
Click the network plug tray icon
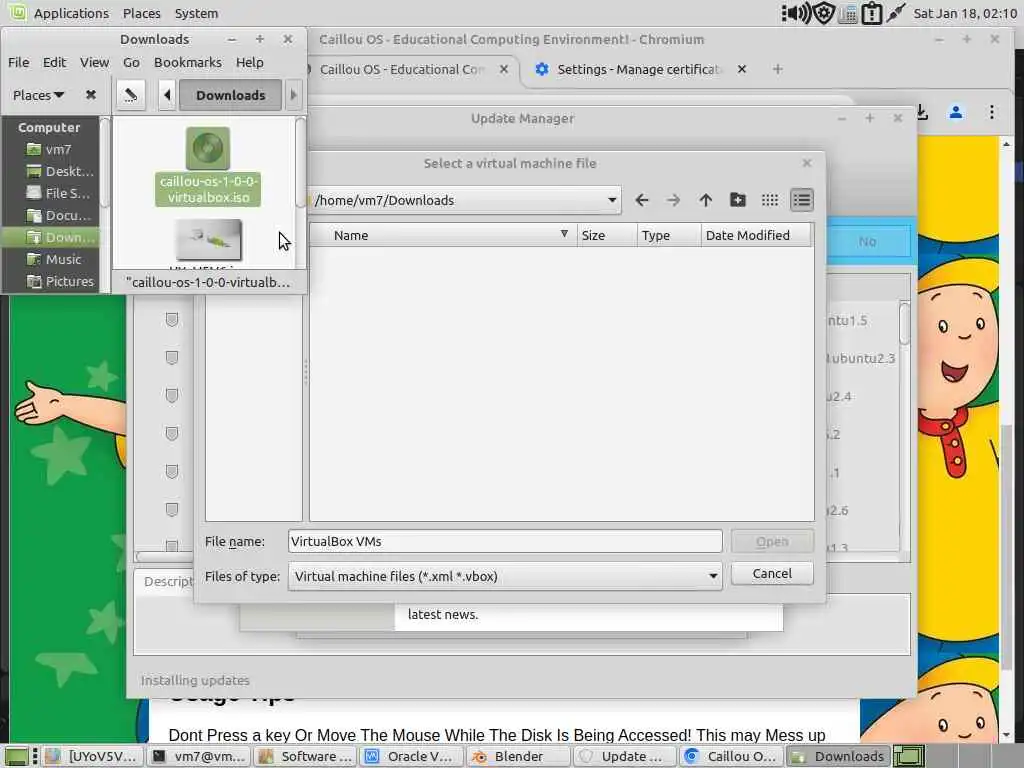click(x=895, y=12)
